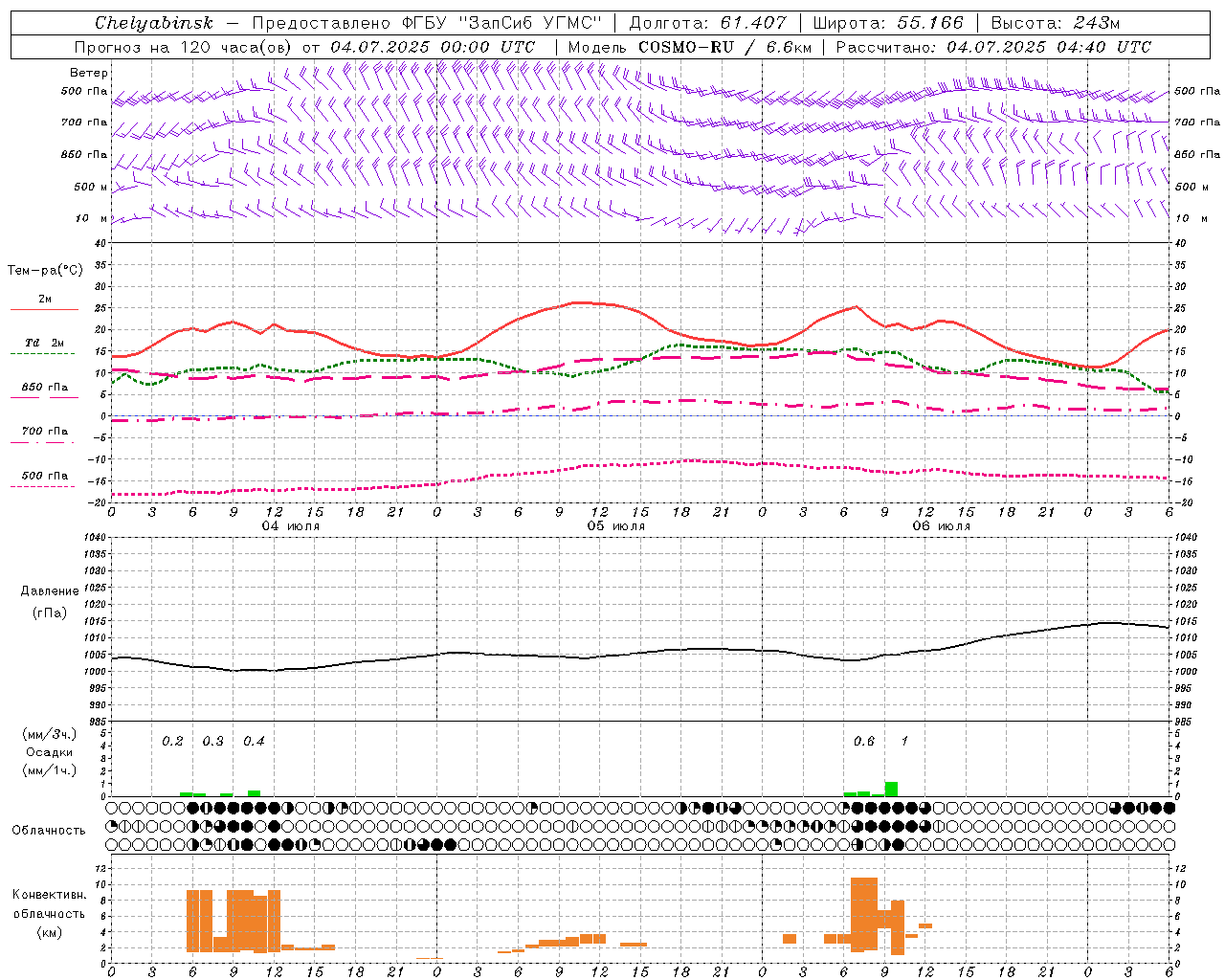The height and width of the screenshot is (980, 1225).
Task: Click the tallest green precipitation bar
Action: coord(891,790)
